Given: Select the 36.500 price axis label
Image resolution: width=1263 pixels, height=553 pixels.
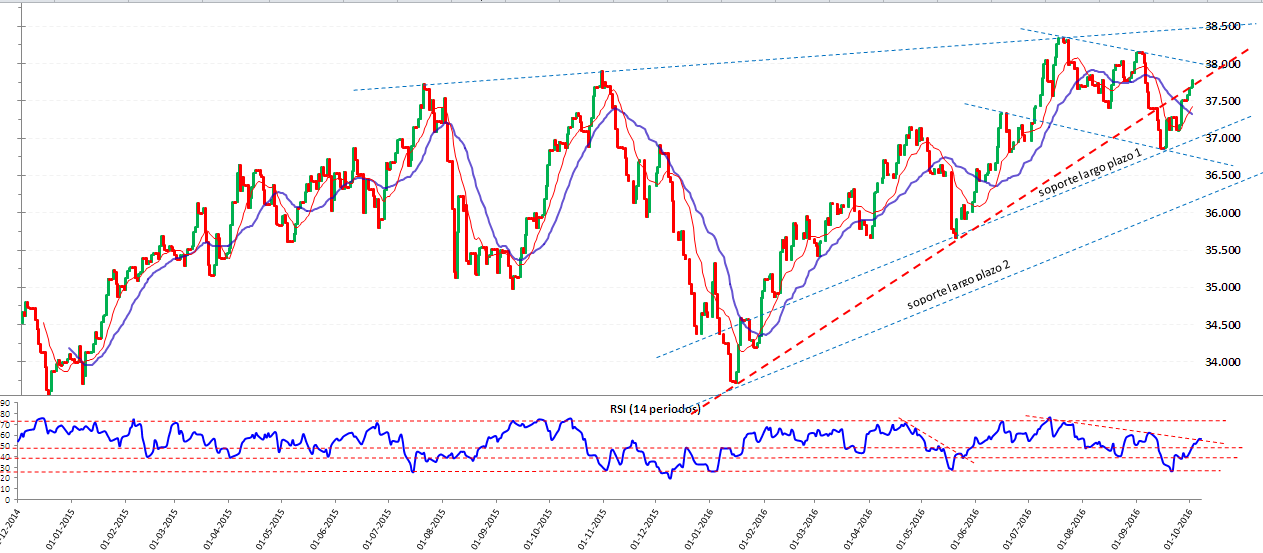Looking at the screenshot, I should pyautogui.click(x=1224, y=175).
